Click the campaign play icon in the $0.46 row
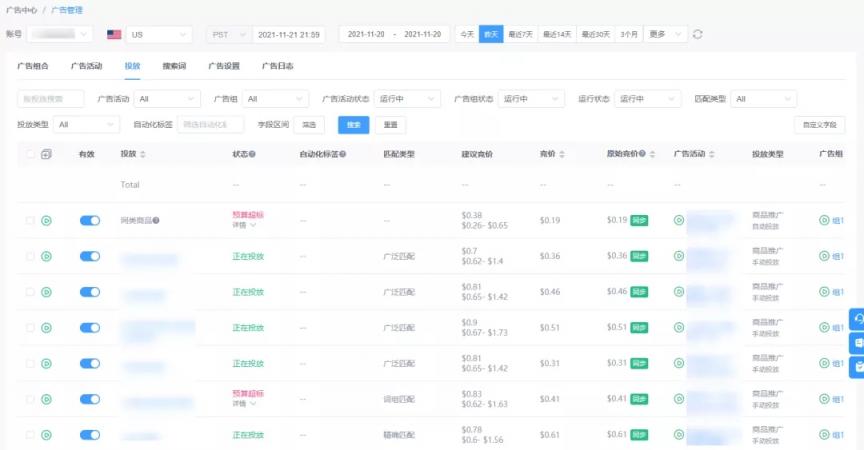This screenshot has width=864, height=450. (x=679, y=292)
